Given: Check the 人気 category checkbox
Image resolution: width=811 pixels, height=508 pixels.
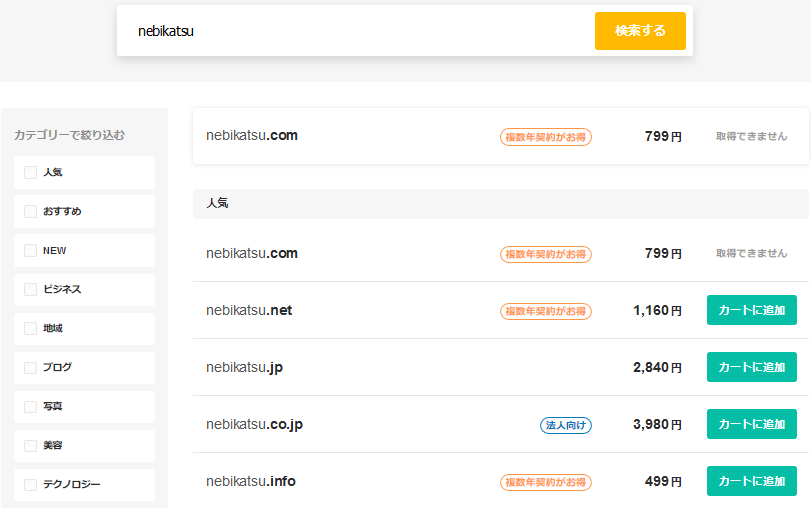Looking at the screenshot, I should tap(30, 172).
